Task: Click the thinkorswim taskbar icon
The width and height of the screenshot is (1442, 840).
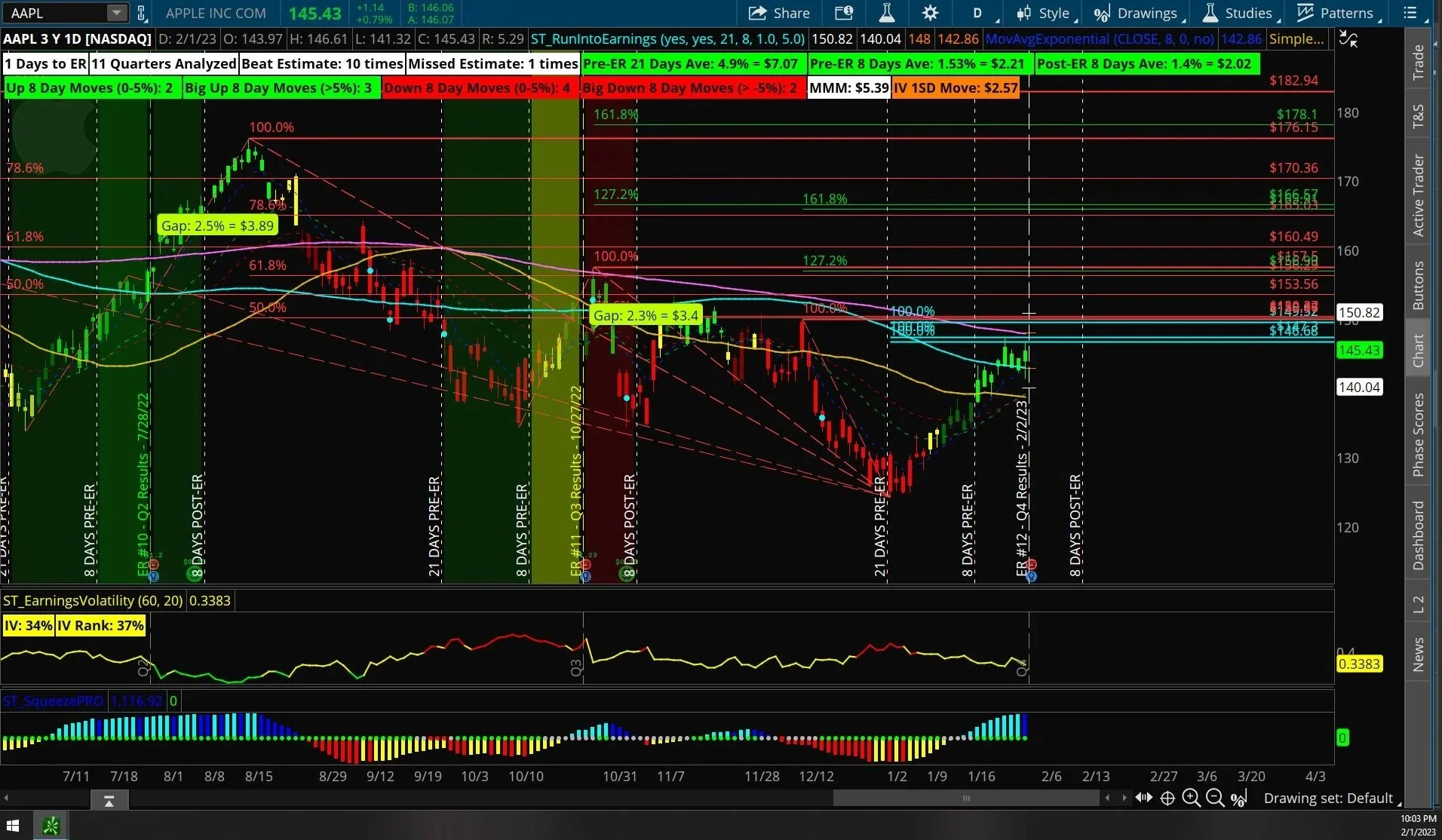Action: point(51,826)
